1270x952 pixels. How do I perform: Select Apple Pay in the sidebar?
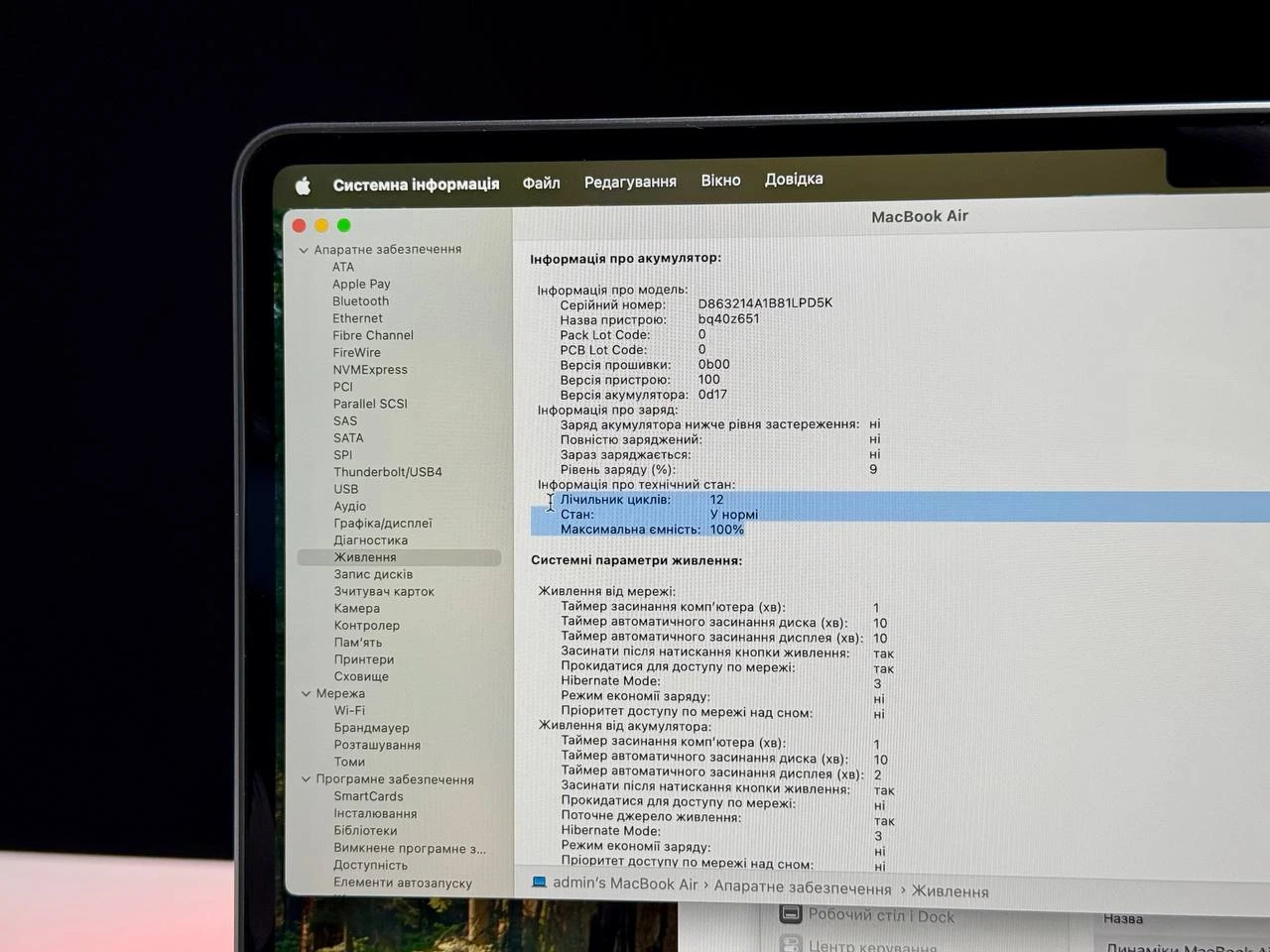click(x=361, y=284)
